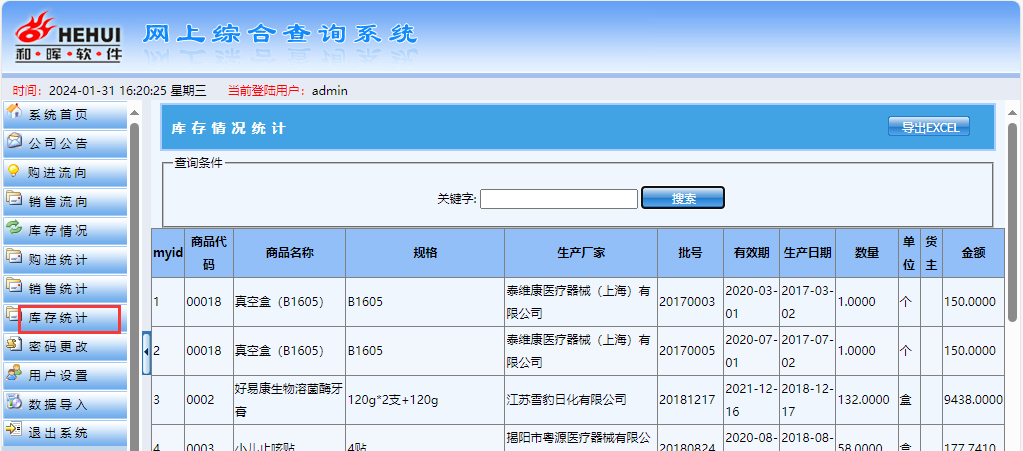This screenshot has height=451, width=1023.
Task: Open the highlighted 库存统计 menu item
Action: (58, 319)
